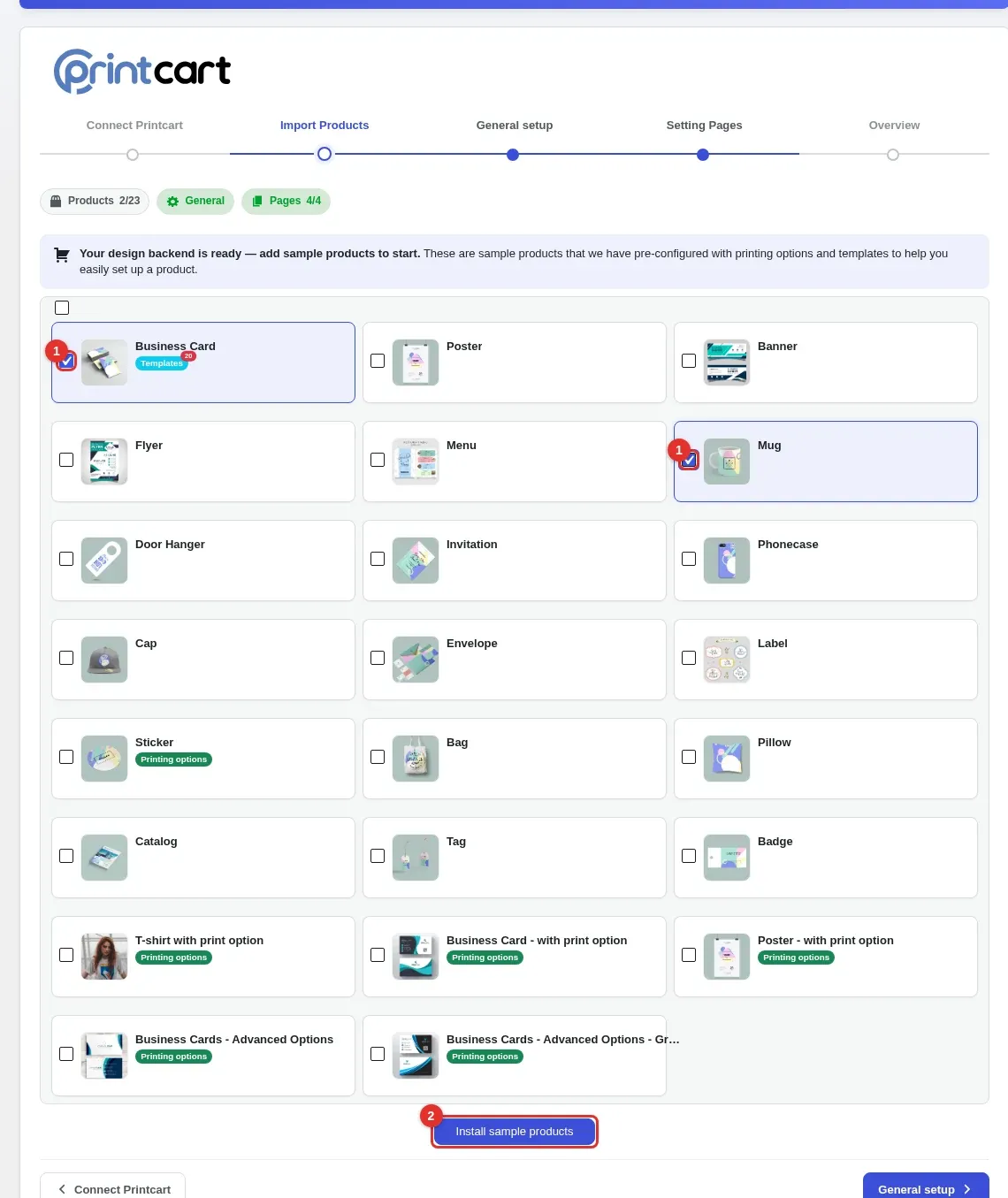
Task: Check the Invitation checkbox
Action: click(x=378, y=559)
